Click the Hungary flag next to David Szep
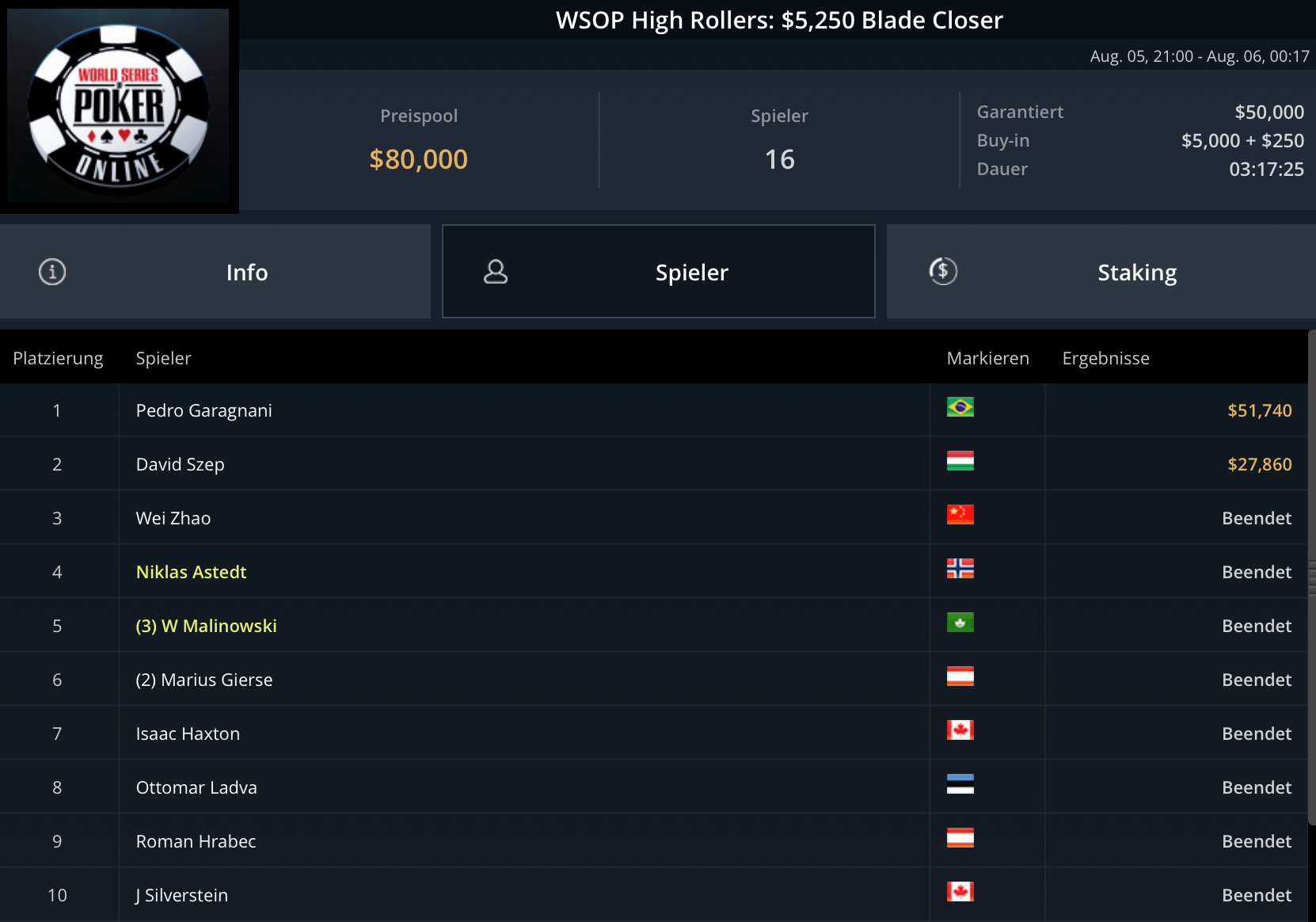 (960, 461)
